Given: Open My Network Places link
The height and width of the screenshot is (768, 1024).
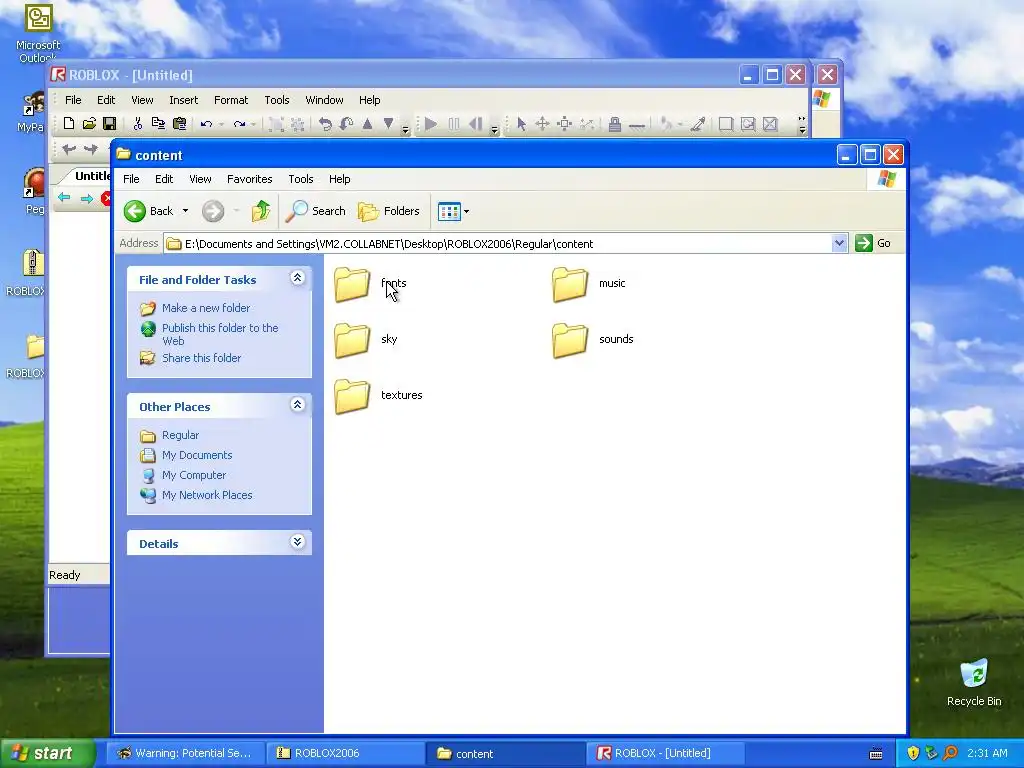Looking at the screenshot, I should pos(207,495).
